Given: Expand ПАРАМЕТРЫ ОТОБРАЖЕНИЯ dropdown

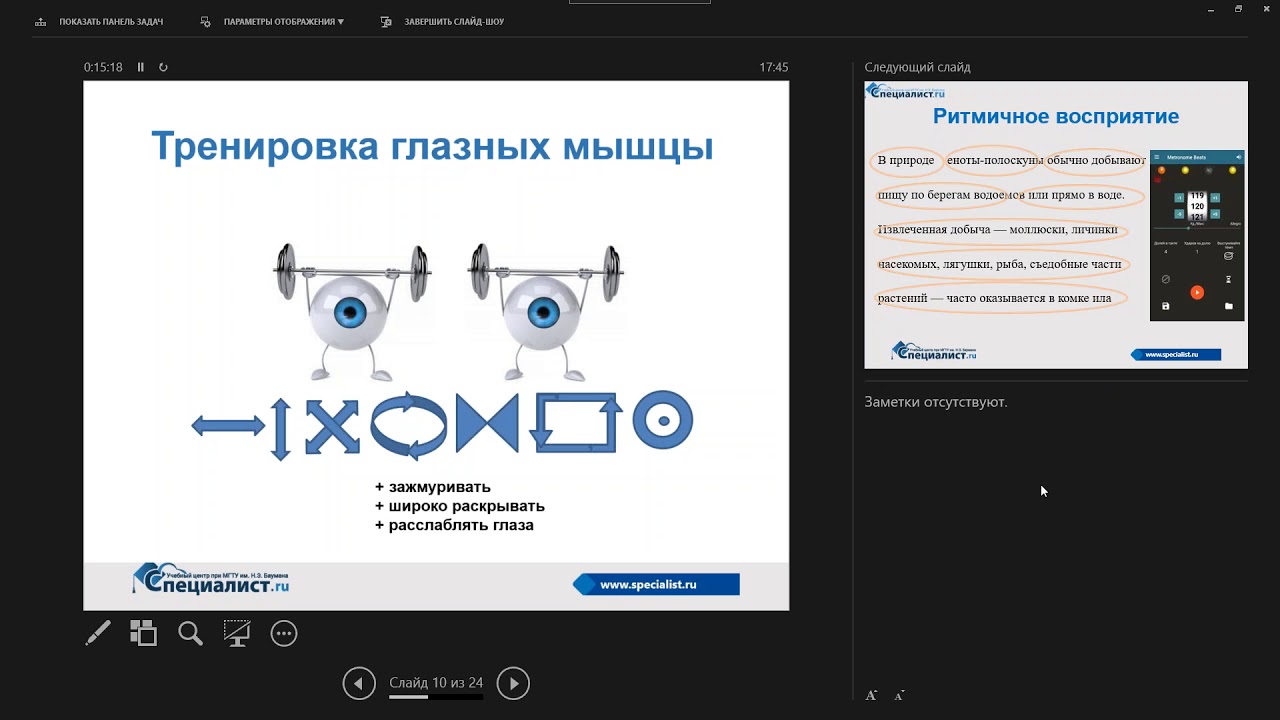Looking at the screenshot, I should coord(272,21).
